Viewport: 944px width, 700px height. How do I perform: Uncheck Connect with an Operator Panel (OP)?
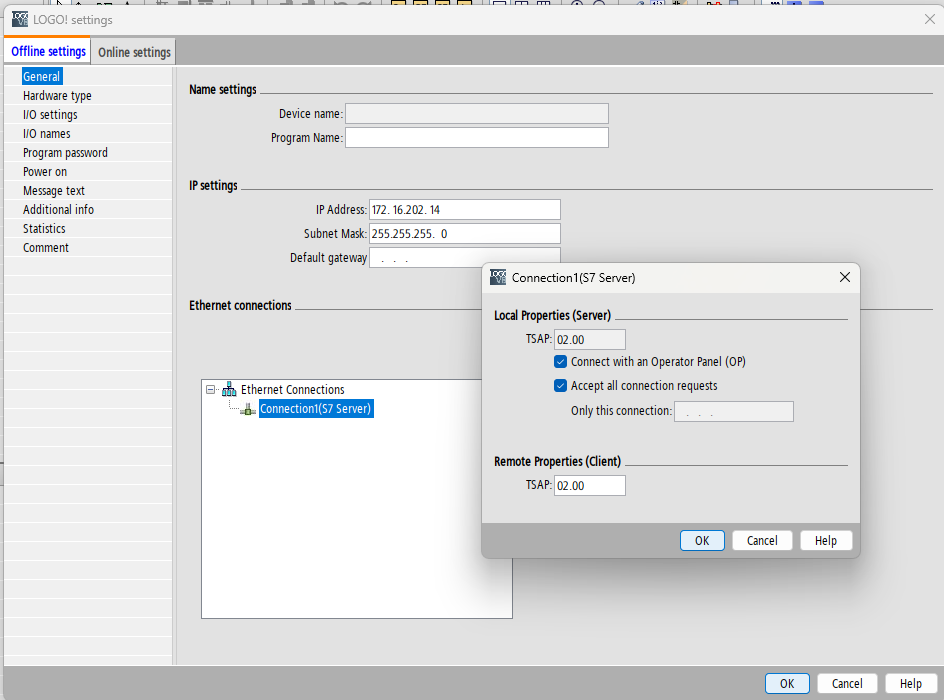tap(560, 362)
